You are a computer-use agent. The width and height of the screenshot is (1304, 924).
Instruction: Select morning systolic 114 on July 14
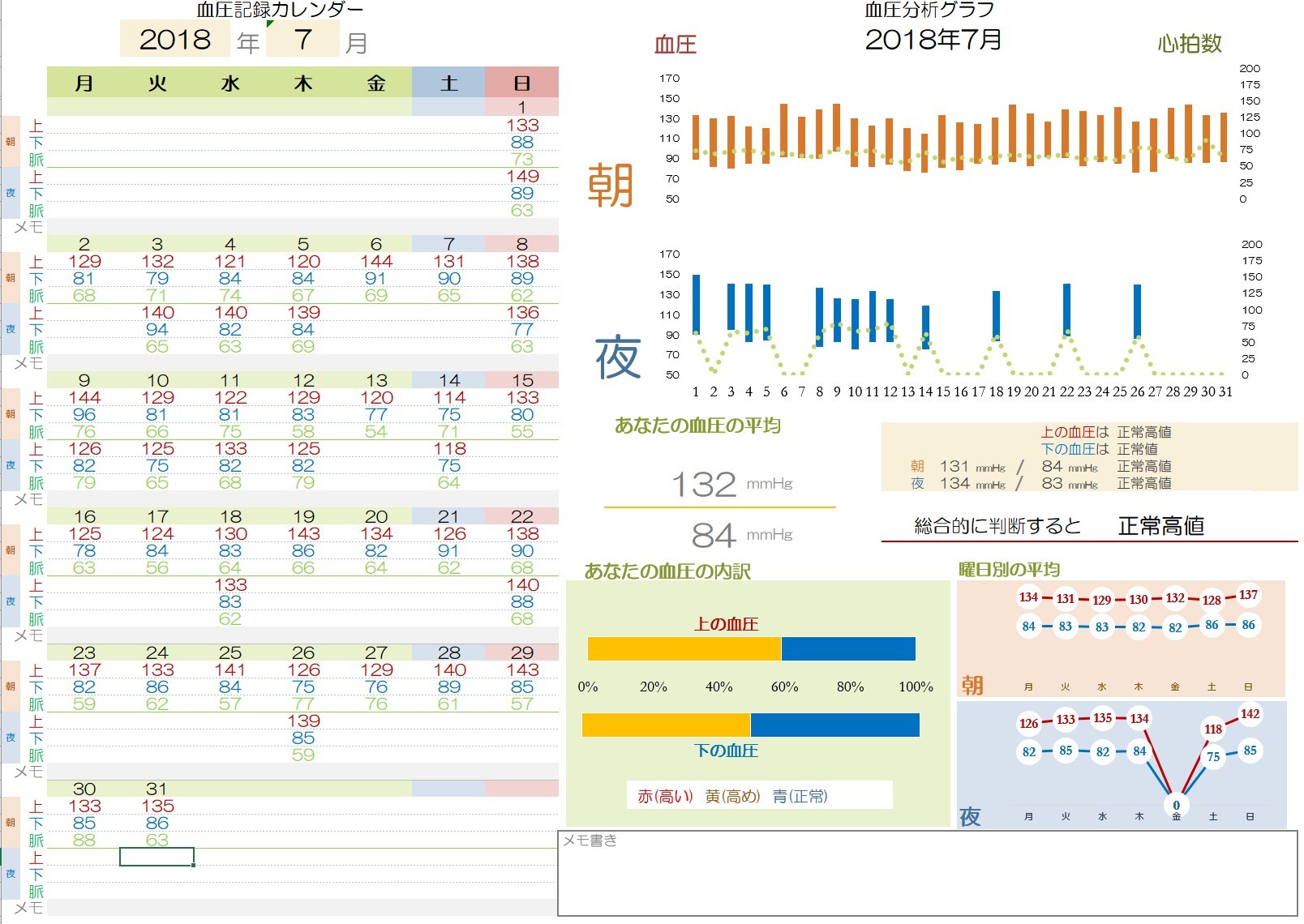[x=449, y=397]
